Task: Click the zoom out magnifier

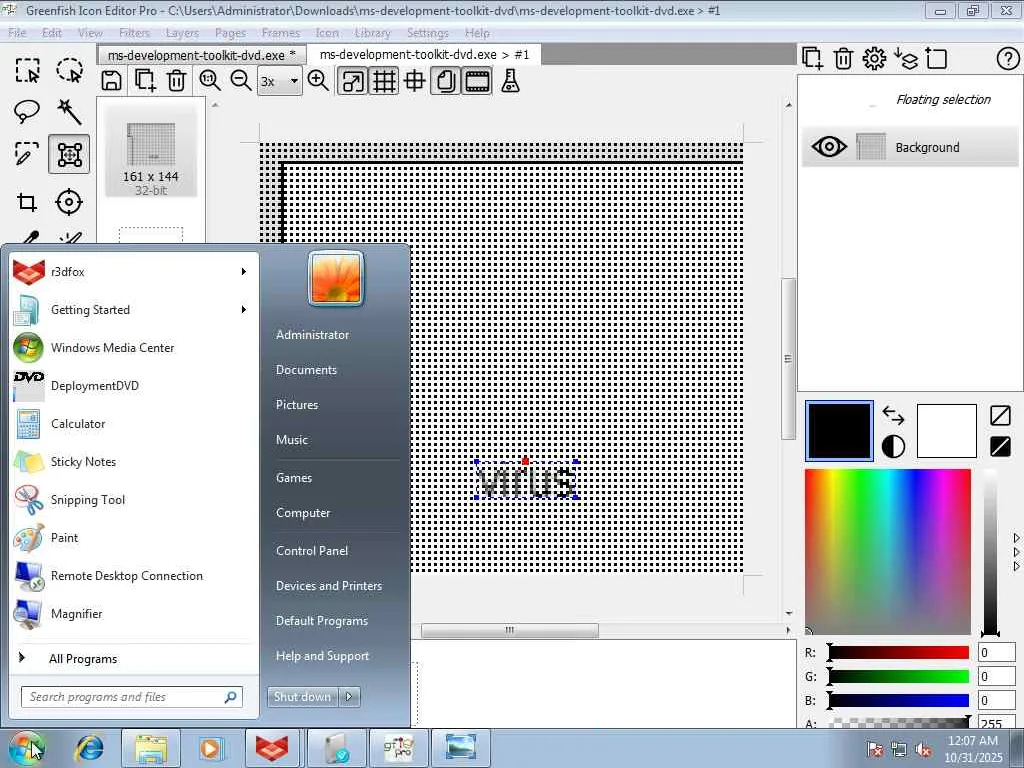Action: [241, 81]
